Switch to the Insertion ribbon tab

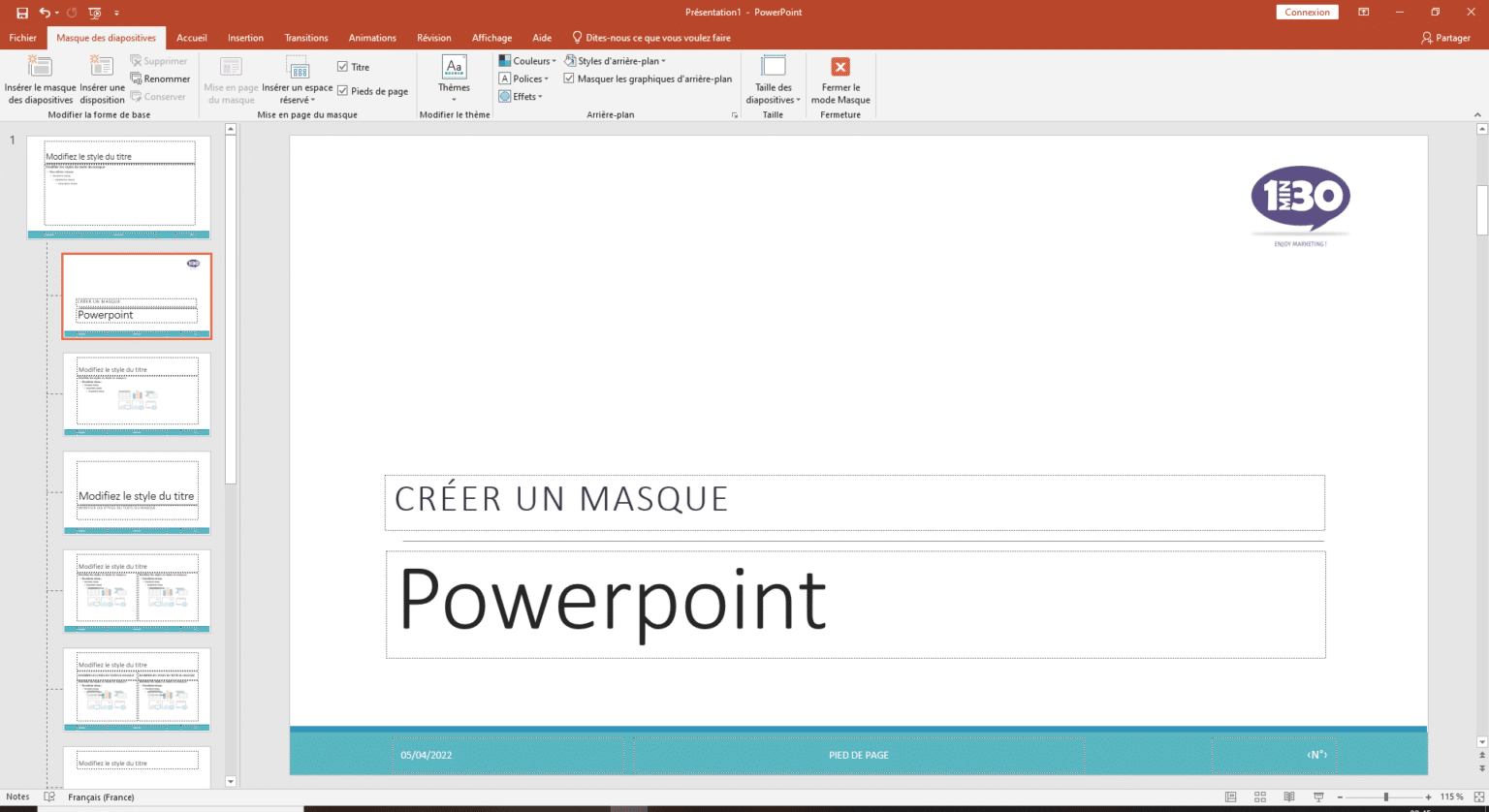click(x=245, y=37)
